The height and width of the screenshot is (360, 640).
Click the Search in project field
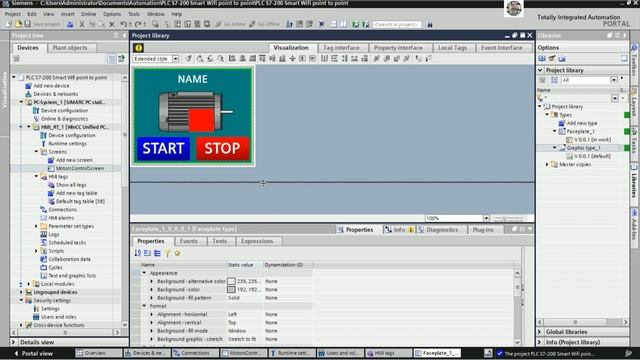tap(396, 24)
